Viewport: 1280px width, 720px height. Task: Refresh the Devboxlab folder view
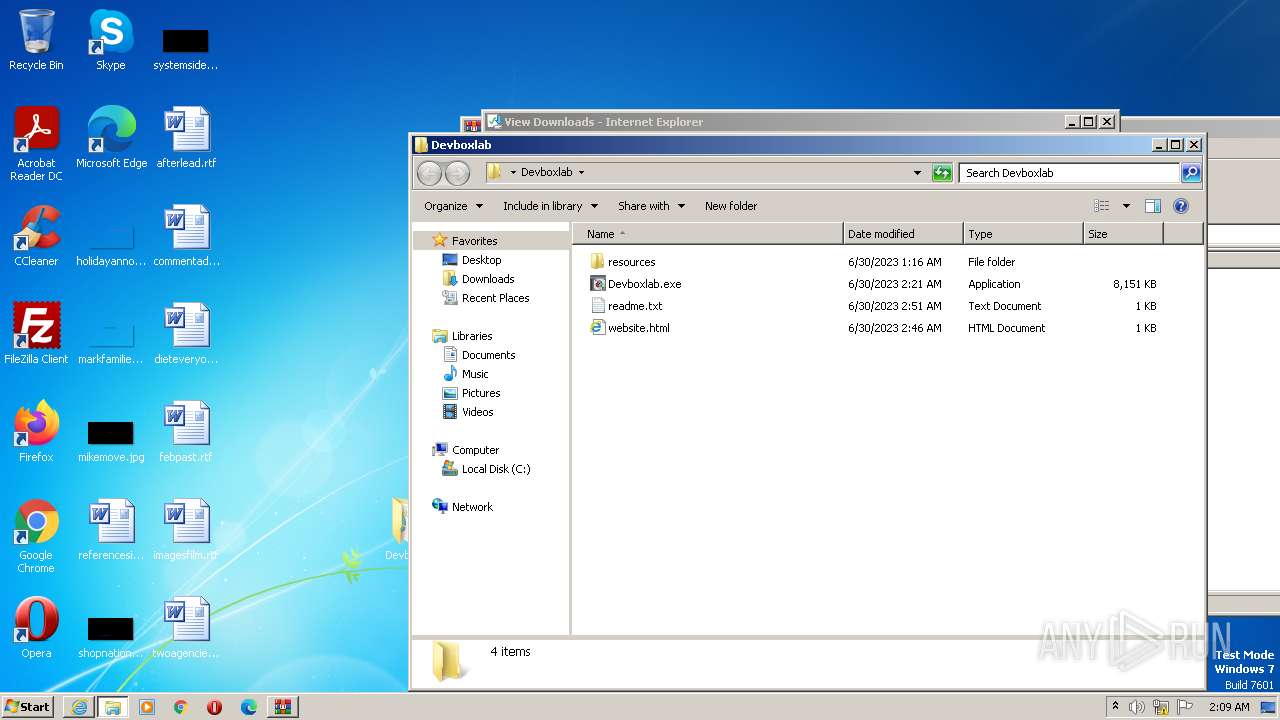[942, 173]
